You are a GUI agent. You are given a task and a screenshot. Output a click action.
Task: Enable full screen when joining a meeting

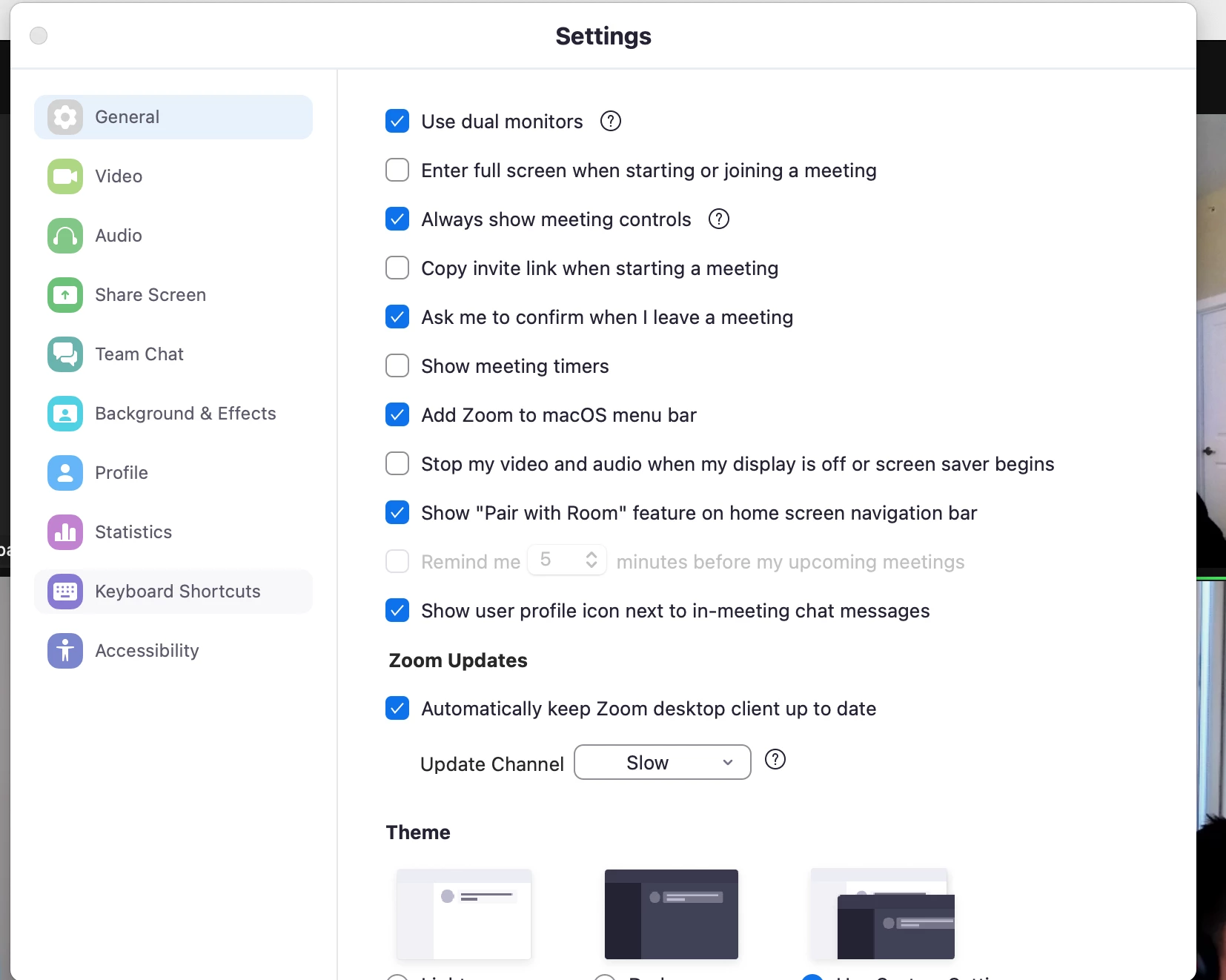397,170
